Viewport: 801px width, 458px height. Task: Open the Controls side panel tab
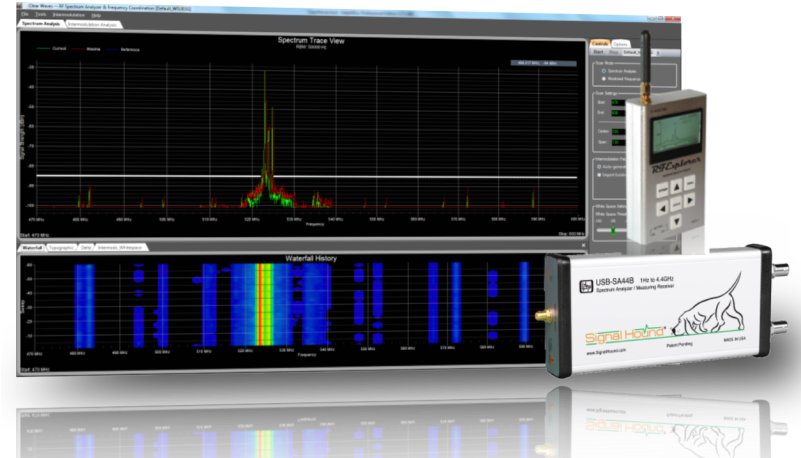tap(600, 43)
